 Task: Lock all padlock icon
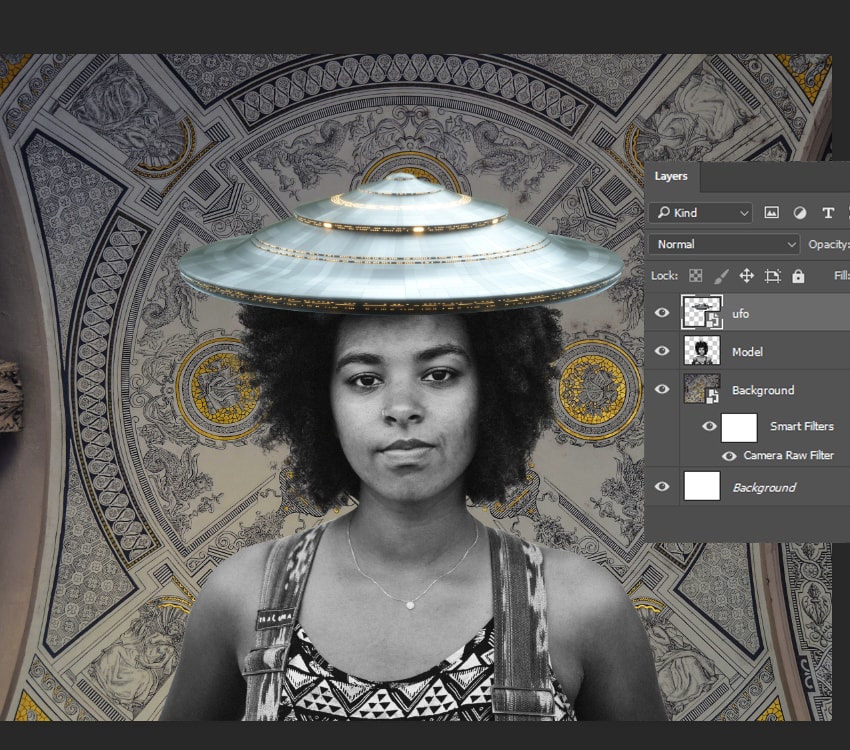(x=798, y=276)
